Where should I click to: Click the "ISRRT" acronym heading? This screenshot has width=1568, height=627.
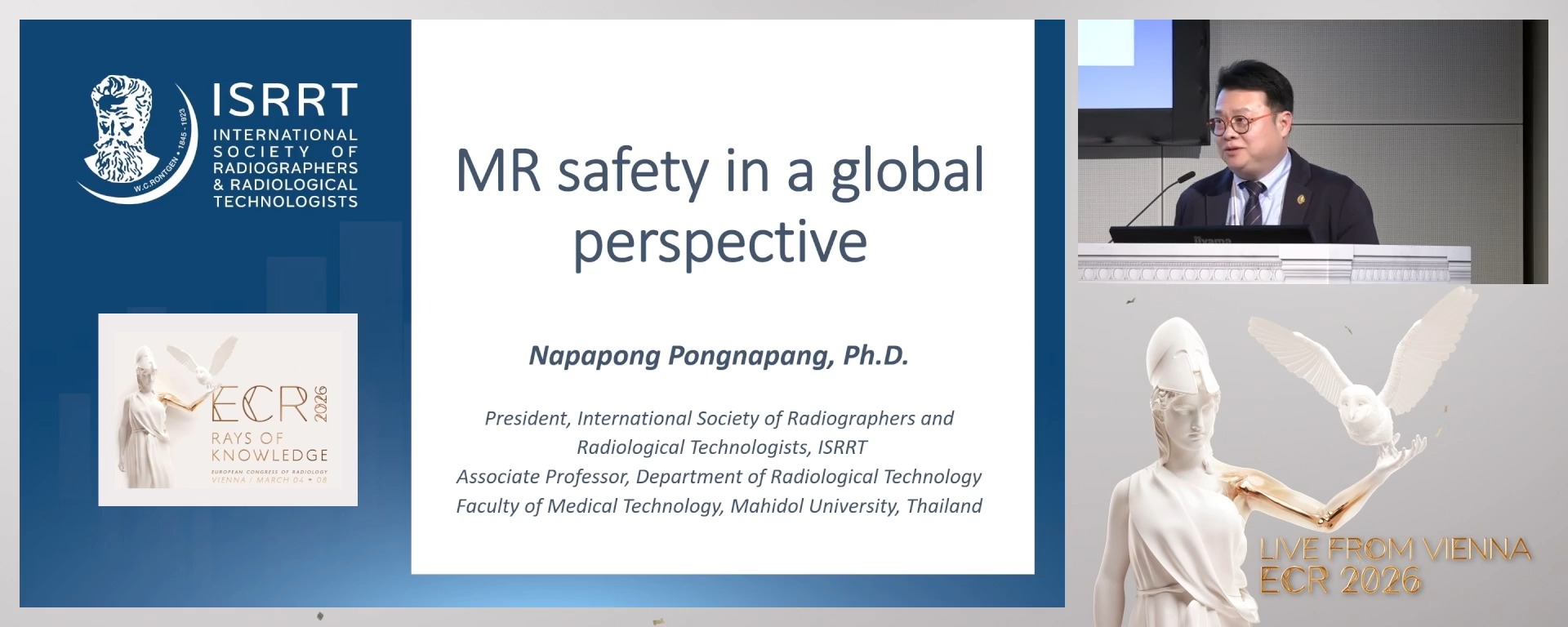[285, 100]
